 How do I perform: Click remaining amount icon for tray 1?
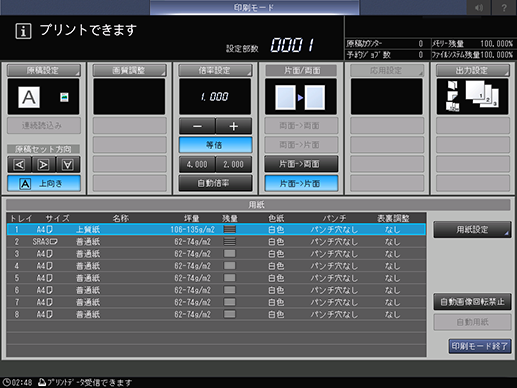point(230,229)
